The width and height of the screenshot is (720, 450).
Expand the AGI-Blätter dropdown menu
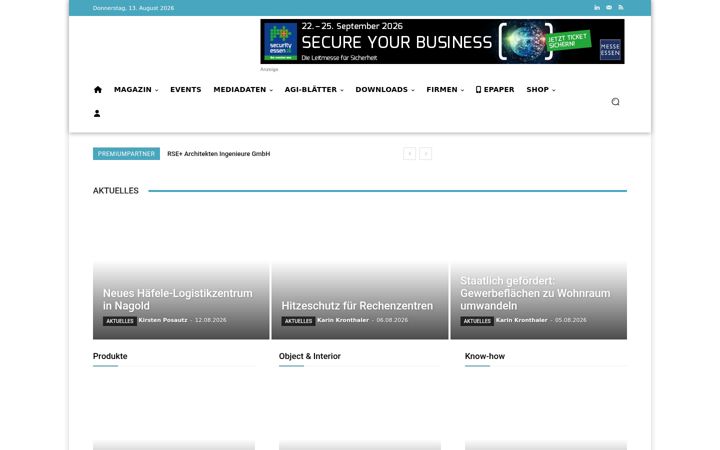point(314,90)
